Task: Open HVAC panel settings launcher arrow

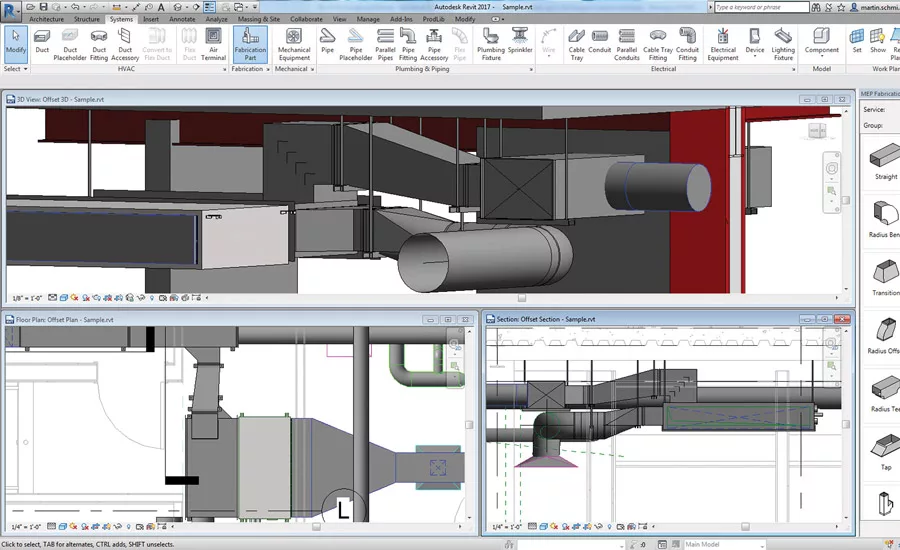Action: pyautogui.click(x=224, y=69)
